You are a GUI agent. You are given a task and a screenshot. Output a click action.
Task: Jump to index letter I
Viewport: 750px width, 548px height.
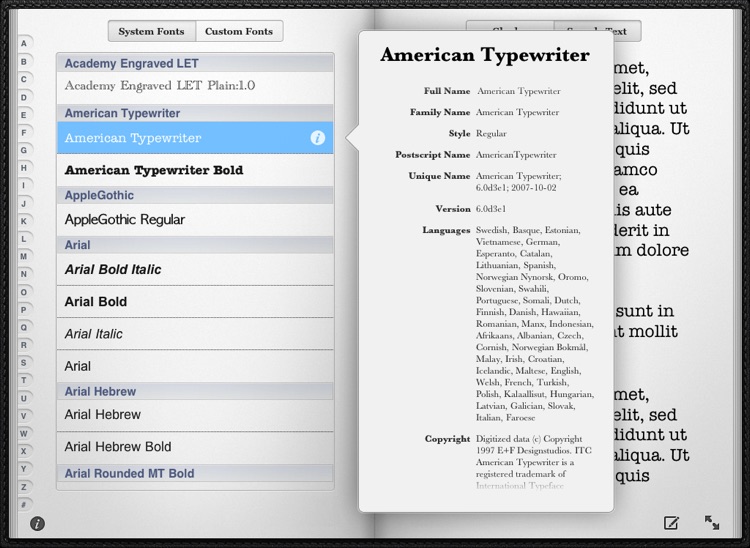24,186
